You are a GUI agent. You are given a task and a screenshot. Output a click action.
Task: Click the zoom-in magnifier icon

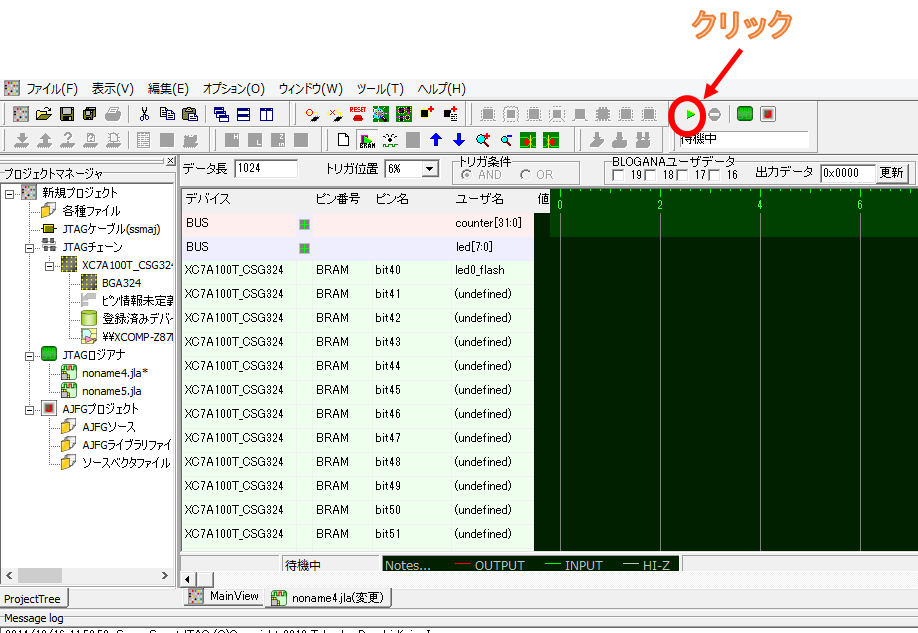[x=483, y=140]
